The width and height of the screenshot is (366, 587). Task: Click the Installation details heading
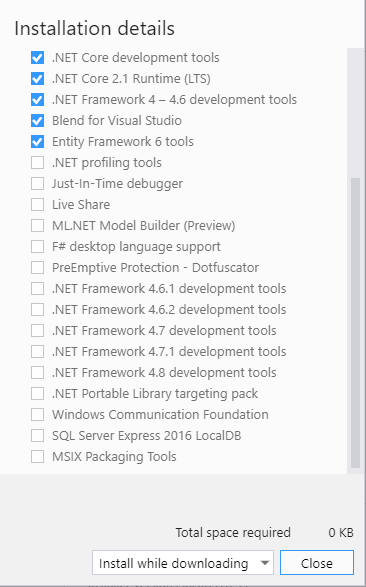tap(95, 28)
